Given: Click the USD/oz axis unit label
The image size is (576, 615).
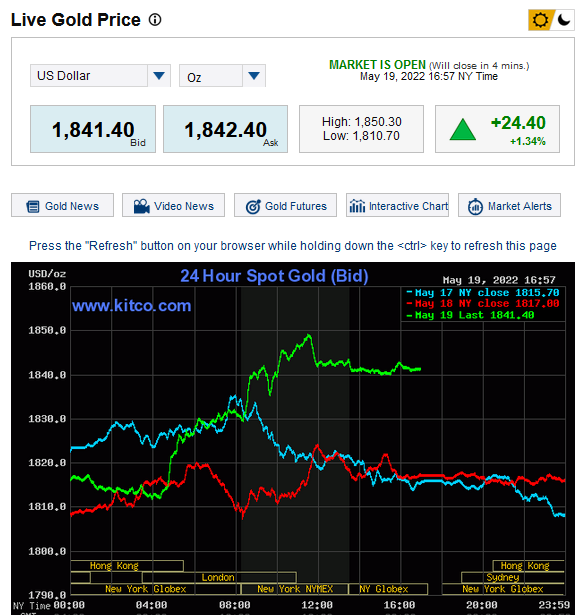Looking at the screenshot, I should coord(47,274).
